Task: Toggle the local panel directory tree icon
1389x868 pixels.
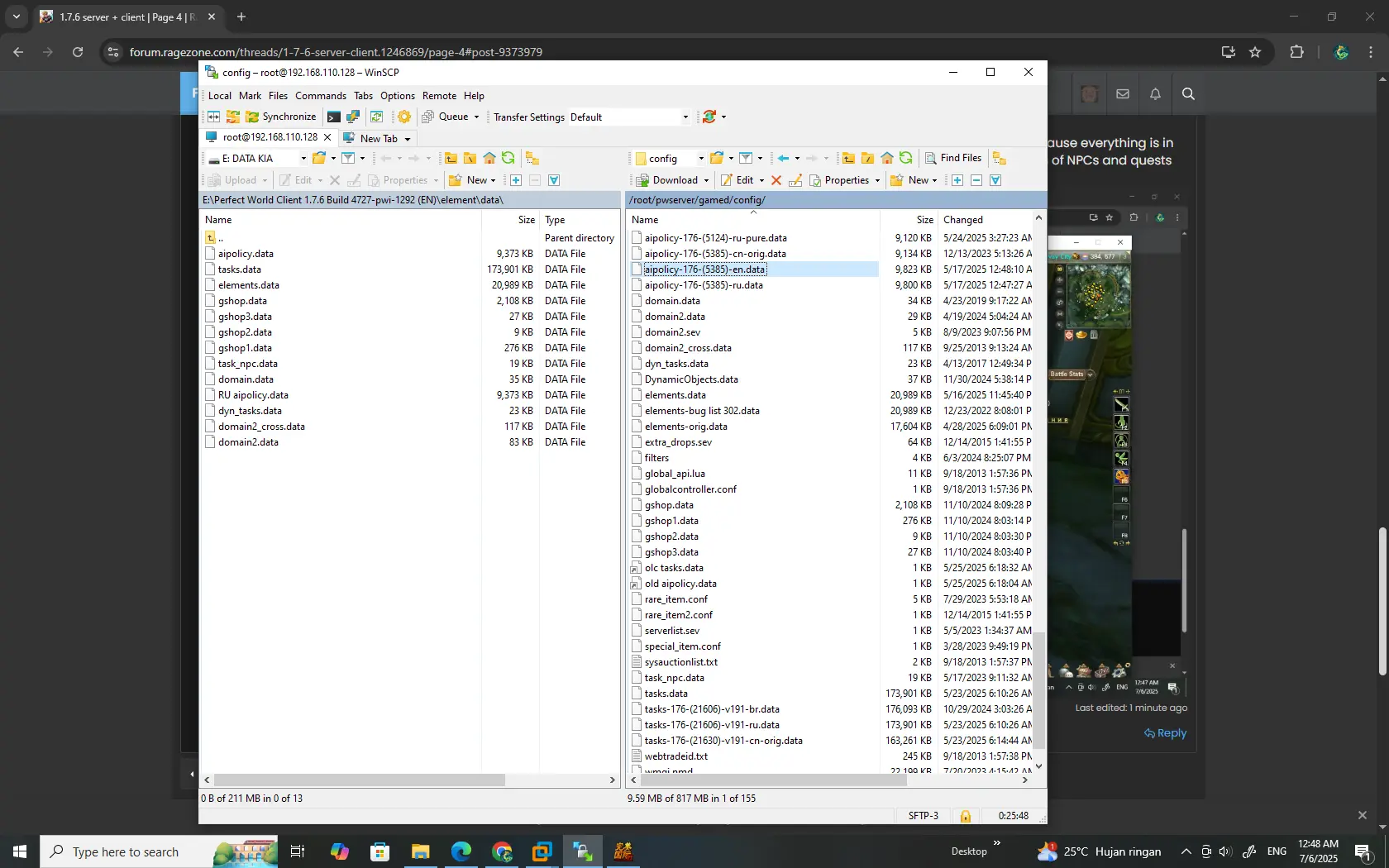Action: pos(532,158)
